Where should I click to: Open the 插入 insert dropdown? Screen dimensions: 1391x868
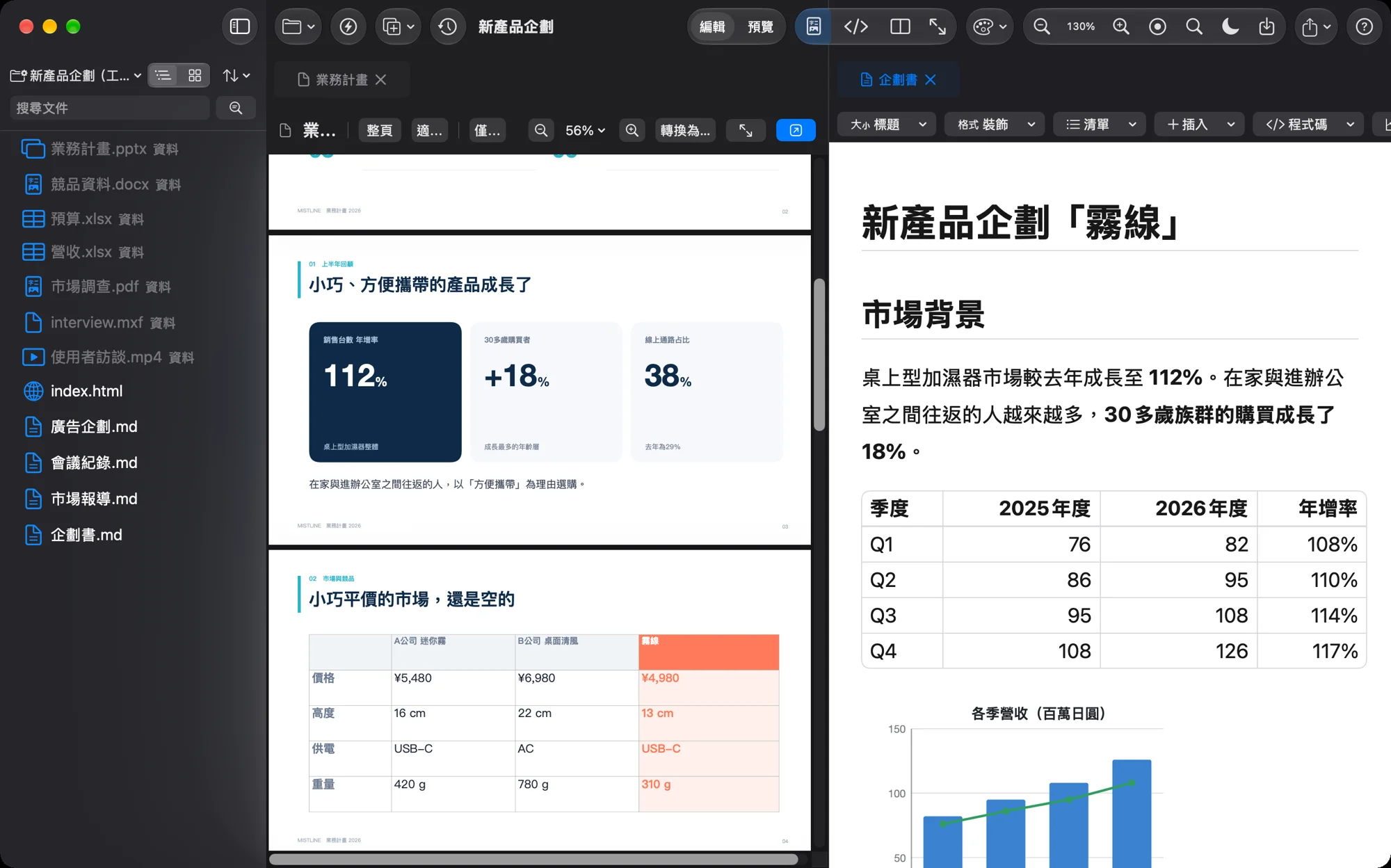1200,124
